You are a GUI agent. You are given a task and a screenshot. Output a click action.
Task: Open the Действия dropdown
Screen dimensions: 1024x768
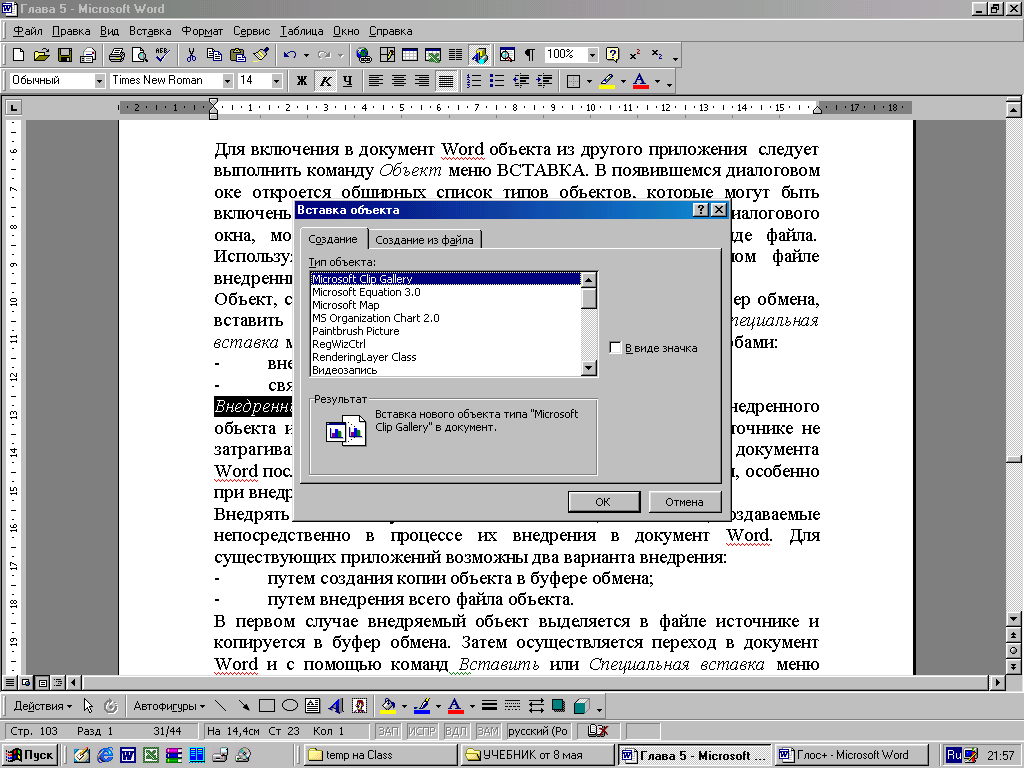coord(42,705)
